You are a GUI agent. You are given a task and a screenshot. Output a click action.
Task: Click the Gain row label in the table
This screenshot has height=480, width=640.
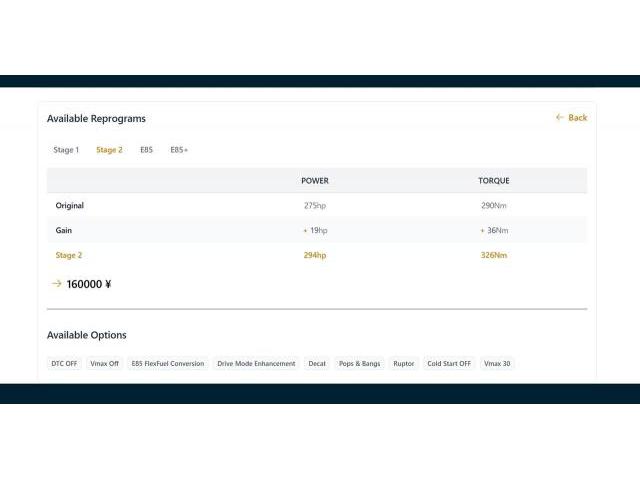(x=64, y=231)
